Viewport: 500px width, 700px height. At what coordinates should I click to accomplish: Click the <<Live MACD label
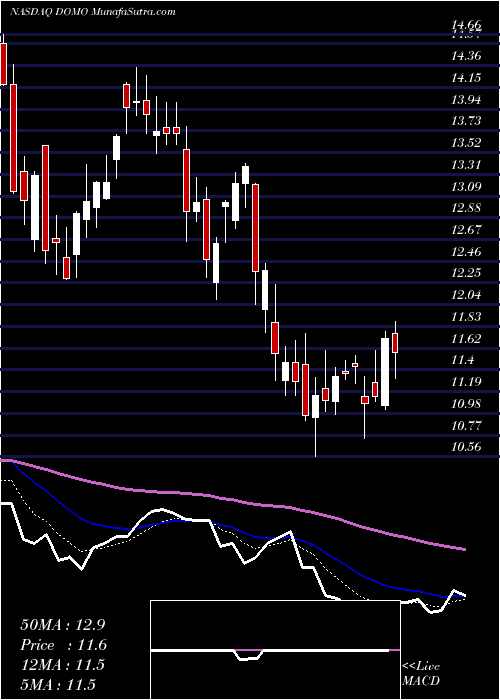point(421,674)
